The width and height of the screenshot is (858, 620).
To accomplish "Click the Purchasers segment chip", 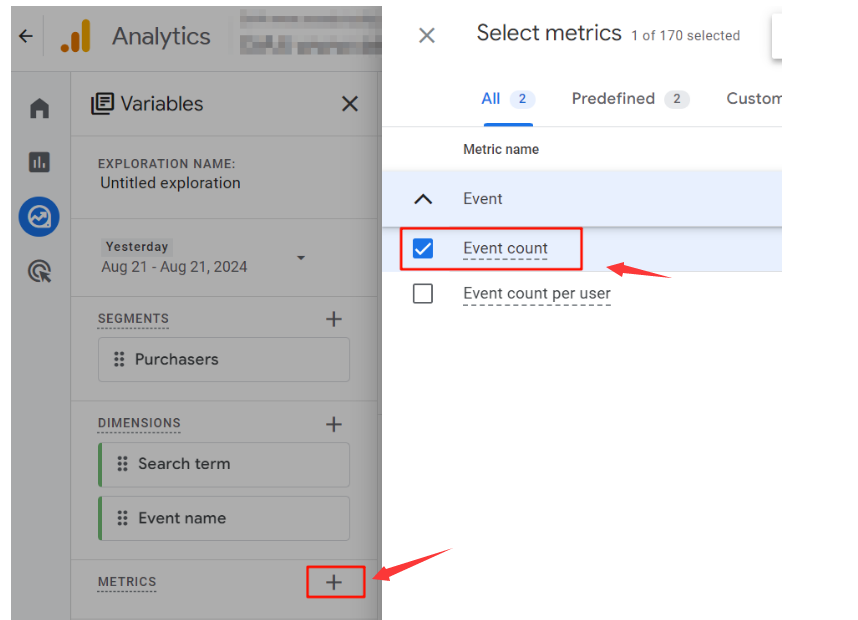I will (x=224, y=360).
